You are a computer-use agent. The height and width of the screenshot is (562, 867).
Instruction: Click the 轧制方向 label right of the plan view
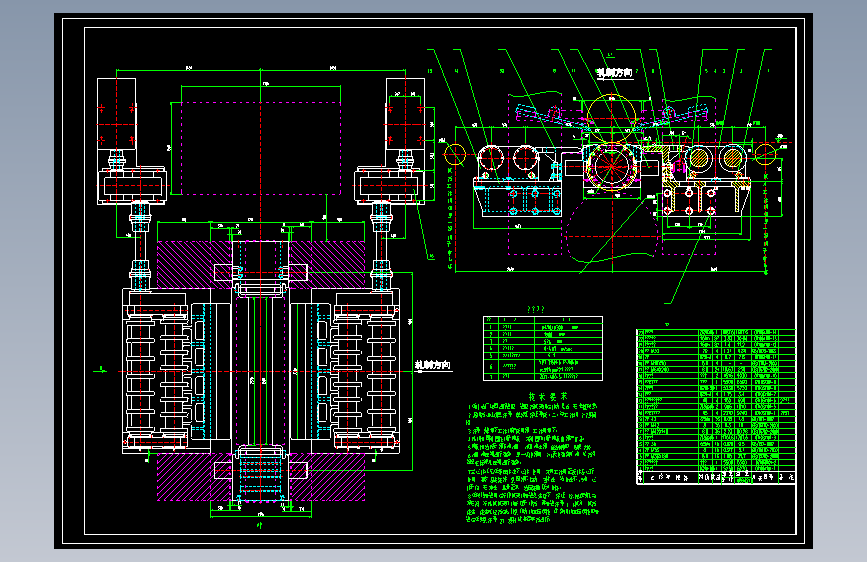coord(433,365)
